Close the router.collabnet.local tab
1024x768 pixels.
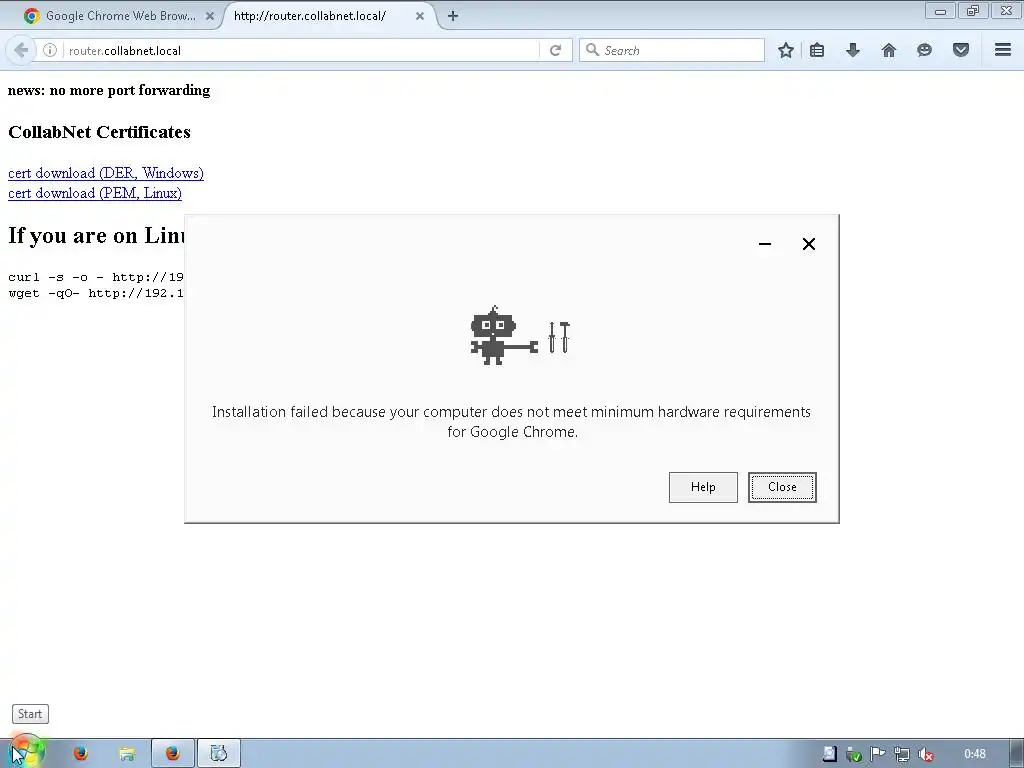(420, 16)
